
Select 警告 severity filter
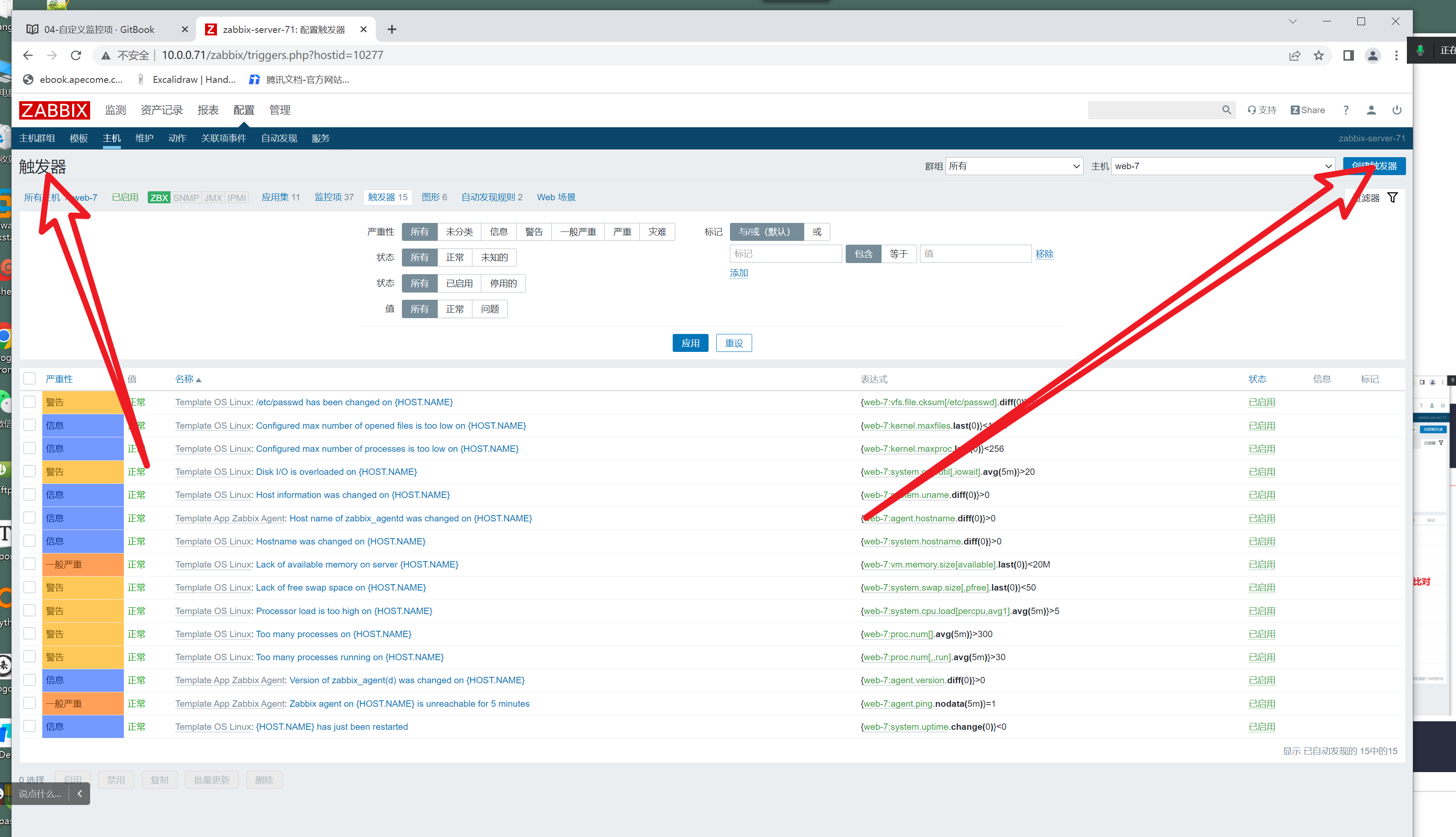(534, 231)
